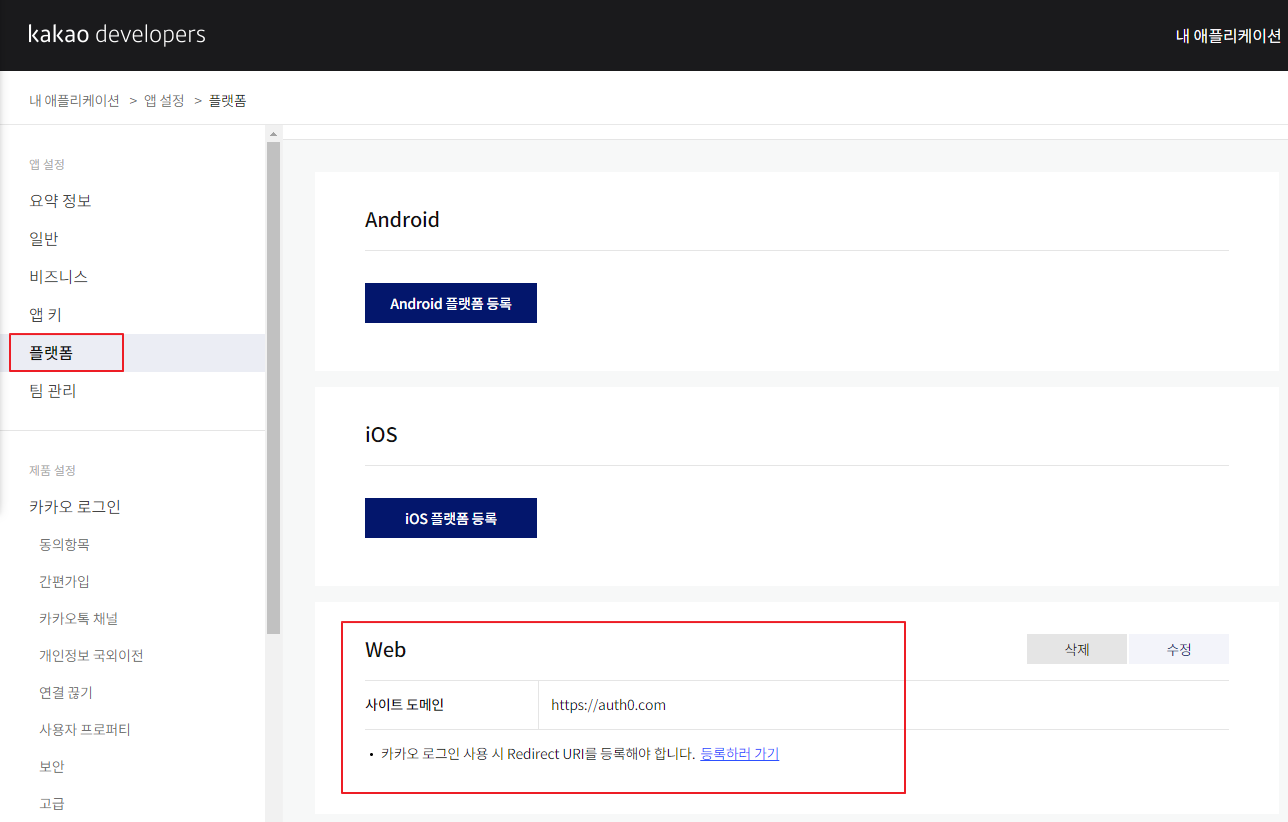Open 앱 키 in the sidebar

46,315
